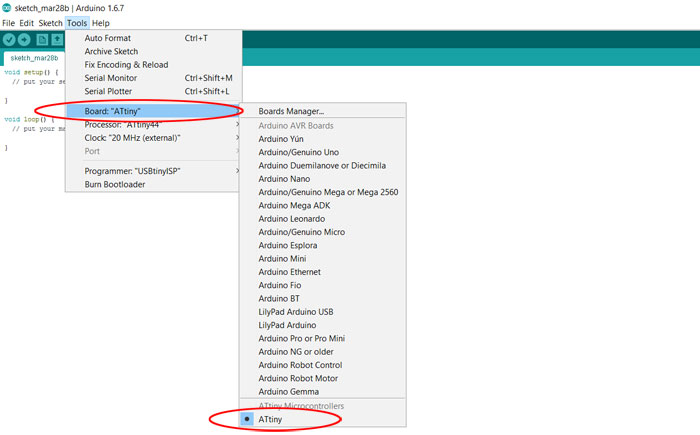
Task: Close the Tools menu in menu bar
Action: click(x=77, y=23)
